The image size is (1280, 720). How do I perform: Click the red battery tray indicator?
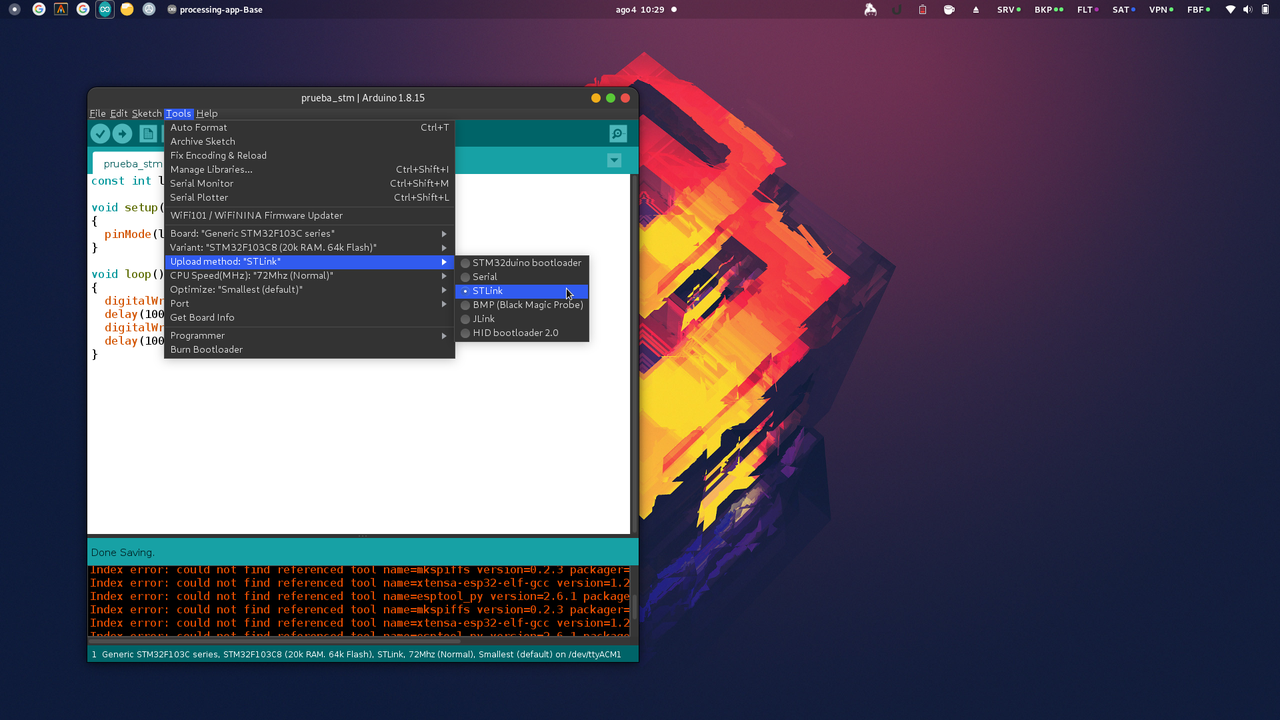tap(922, 9)
